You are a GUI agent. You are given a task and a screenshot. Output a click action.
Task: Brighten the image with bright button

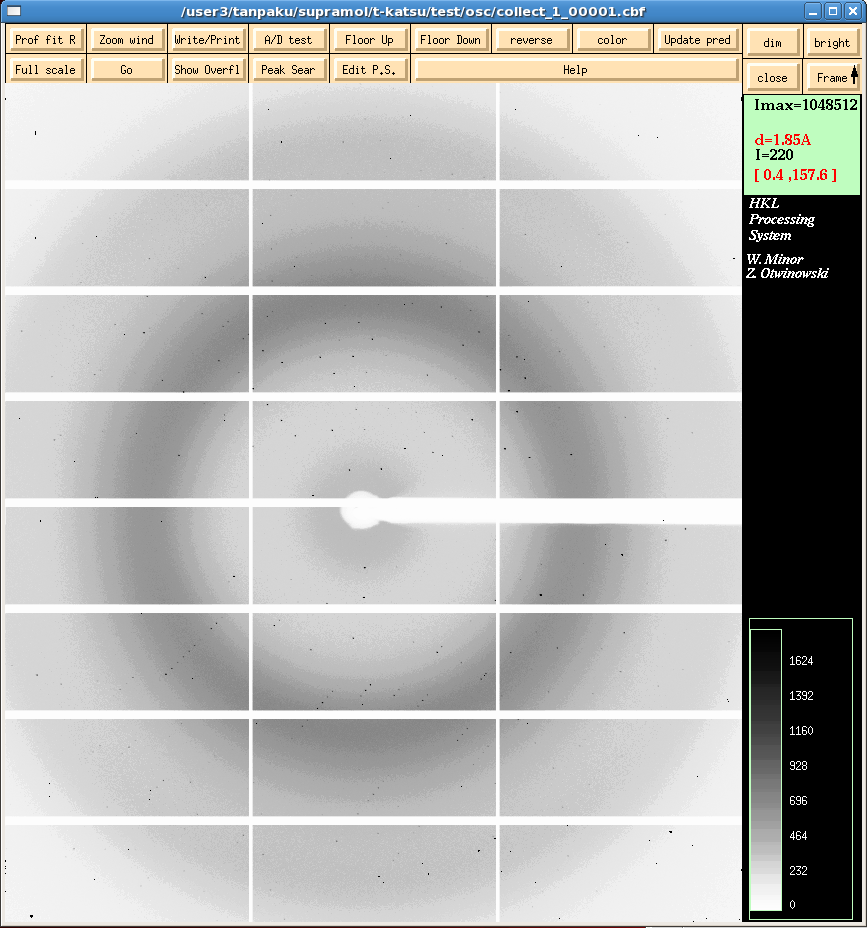pyautogui.click(x=832, y=43)
